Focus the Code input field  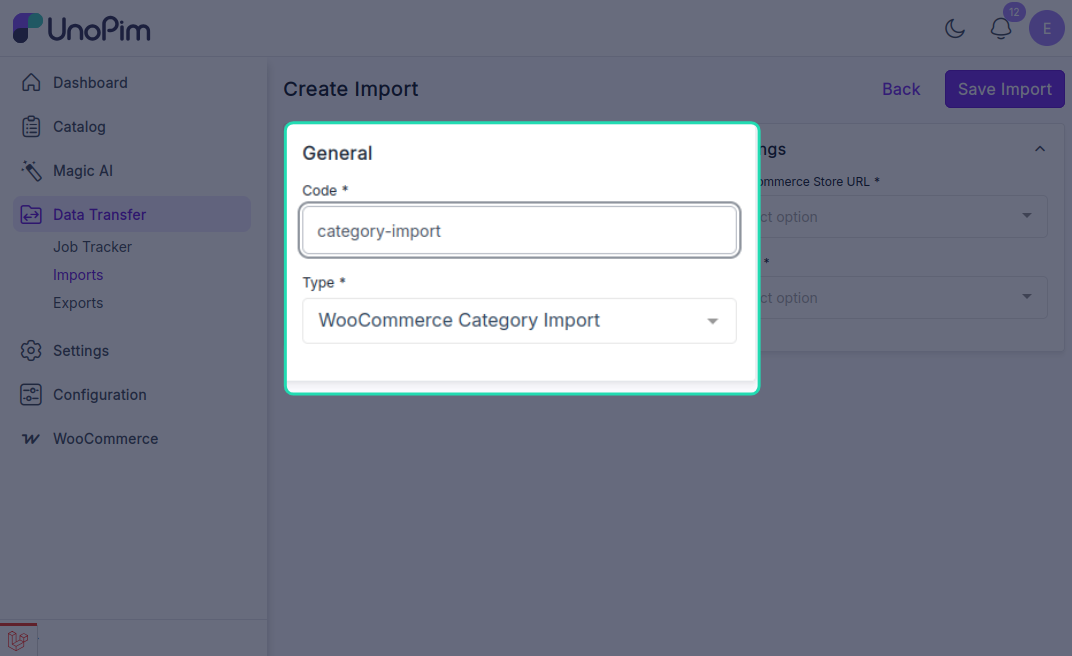(520, 230)
